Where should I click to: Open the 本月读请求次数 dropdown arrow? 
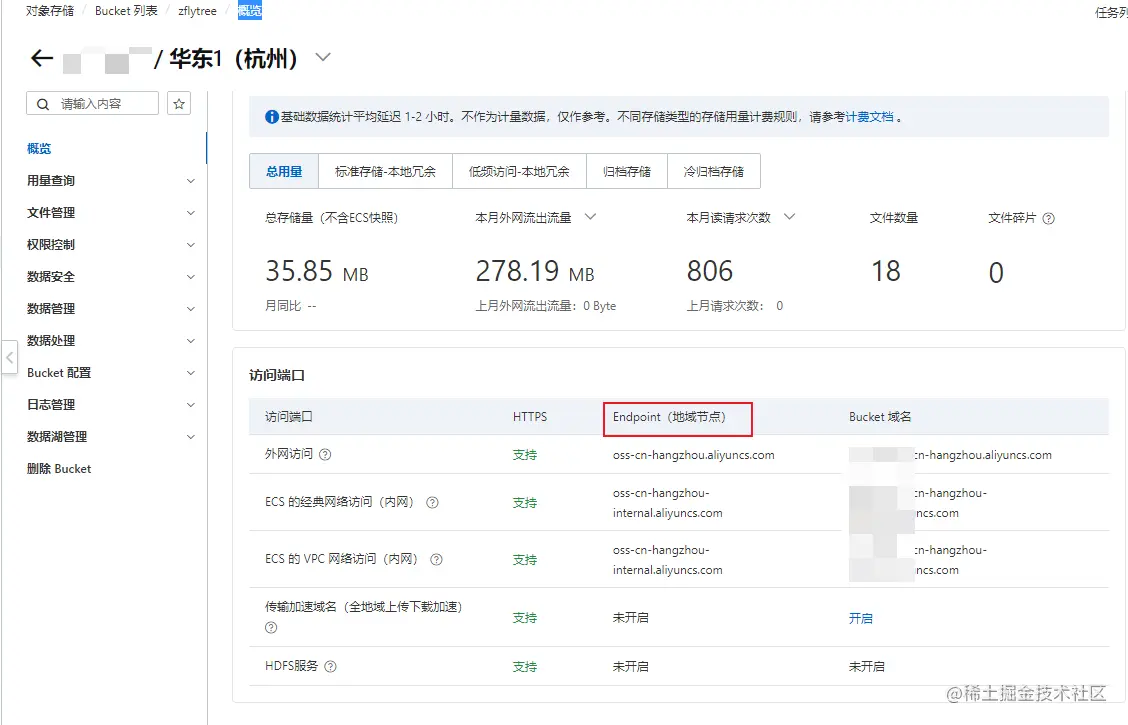(x=789, y=216)
